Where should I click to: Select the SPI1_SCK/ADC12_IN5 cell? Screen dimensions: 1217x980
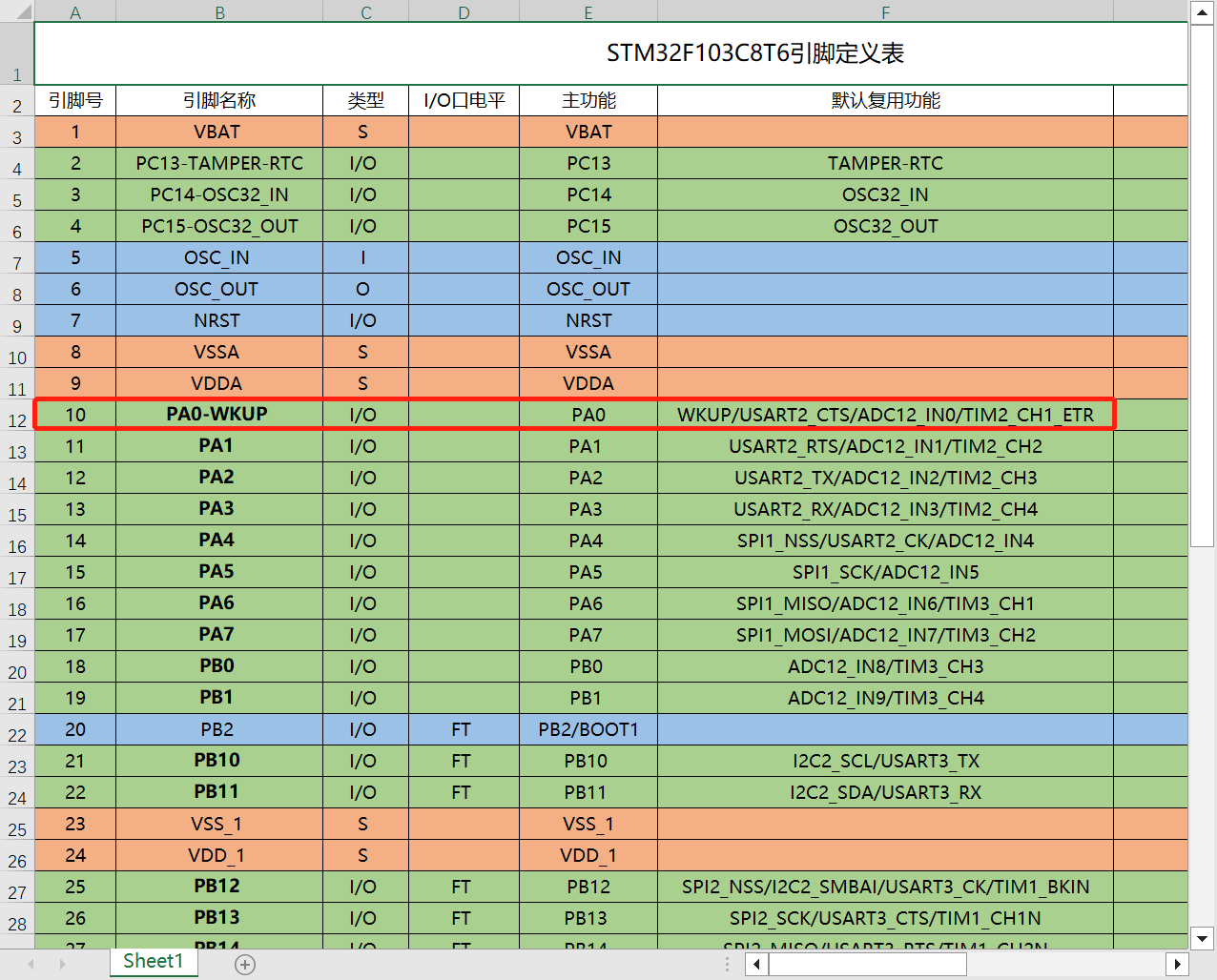tap(885, 572)
